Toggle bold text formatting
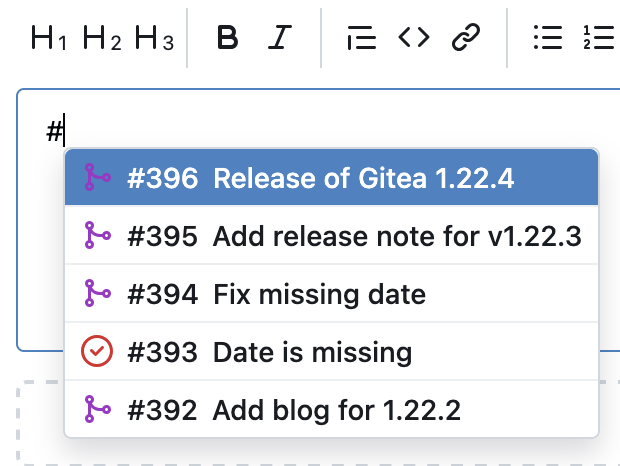620x466 pixels. click(x=228, y=38)
